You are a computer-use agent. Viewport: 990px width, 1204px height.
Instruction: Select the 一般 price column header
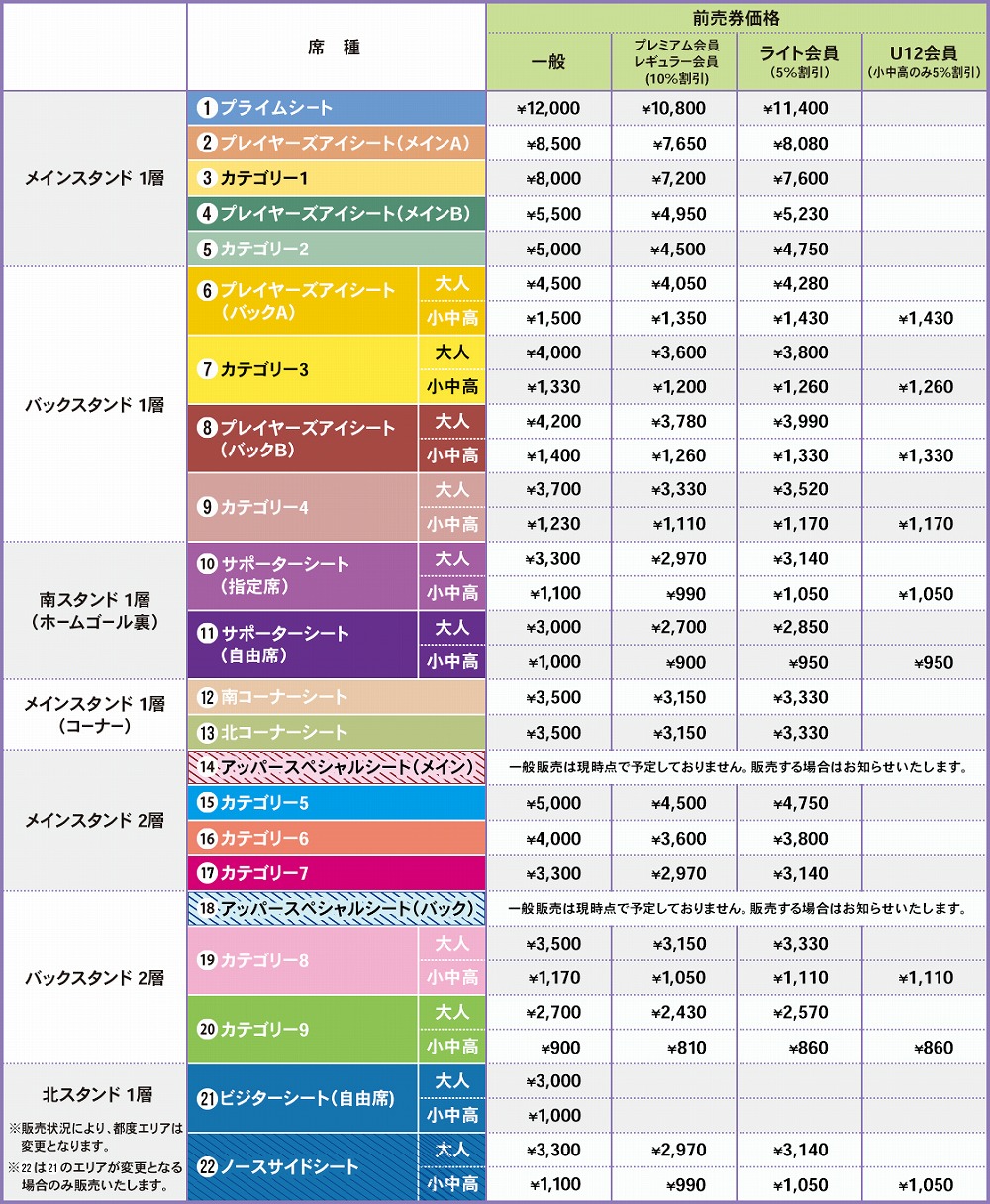click(x=548, y=61)
